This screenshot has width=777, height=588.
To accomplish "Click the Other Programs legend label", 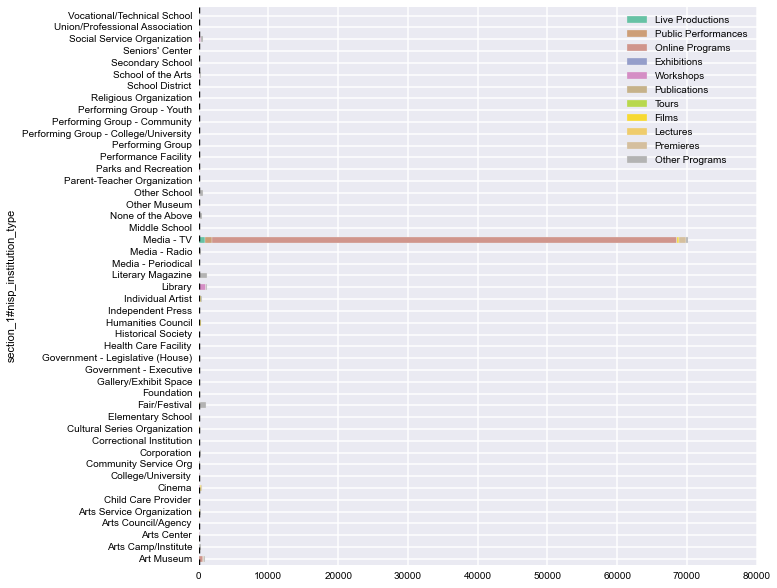I will point(690,160).
